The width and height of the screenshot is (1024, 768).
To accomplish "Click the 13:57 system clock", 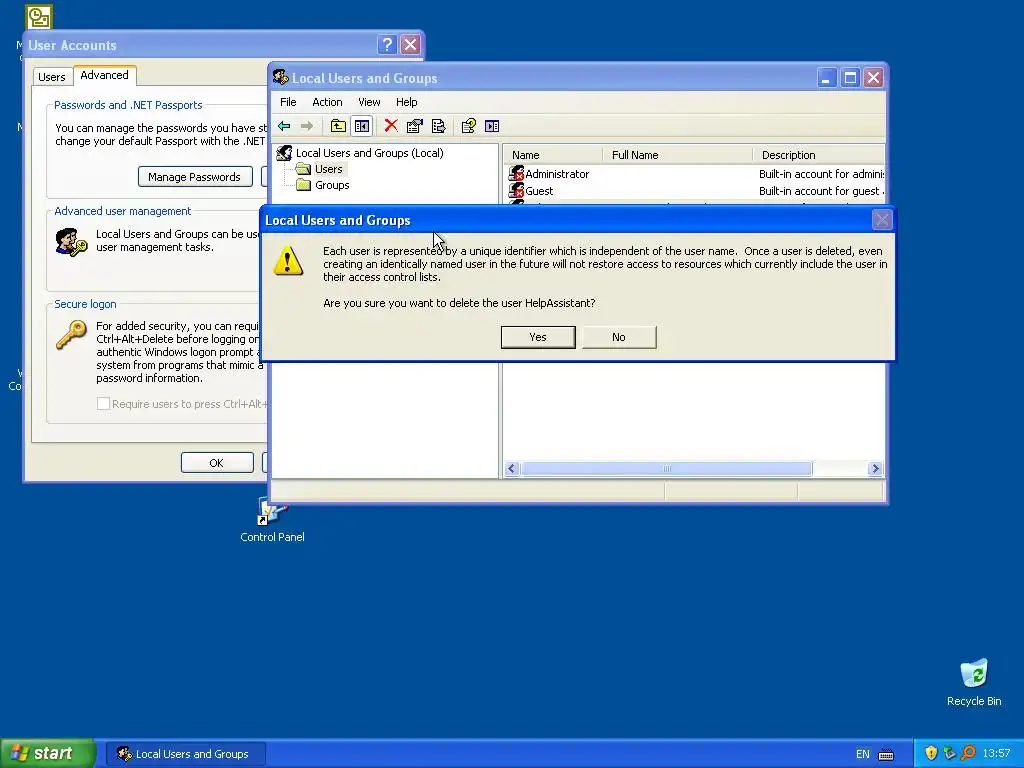I will pyautogui.click(x=996, y=754).
